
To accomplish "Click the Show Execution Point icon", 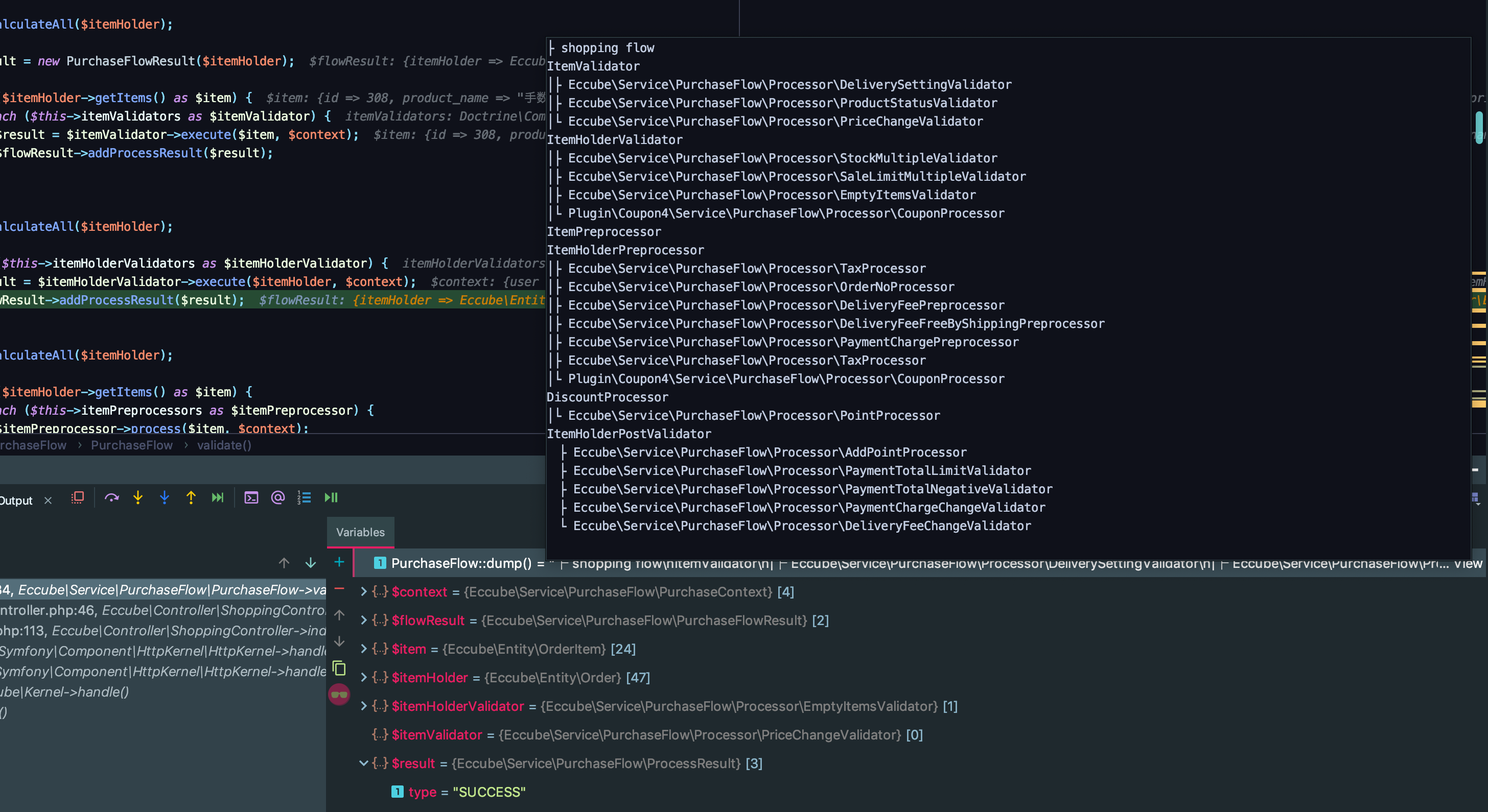I will point(77,497).
